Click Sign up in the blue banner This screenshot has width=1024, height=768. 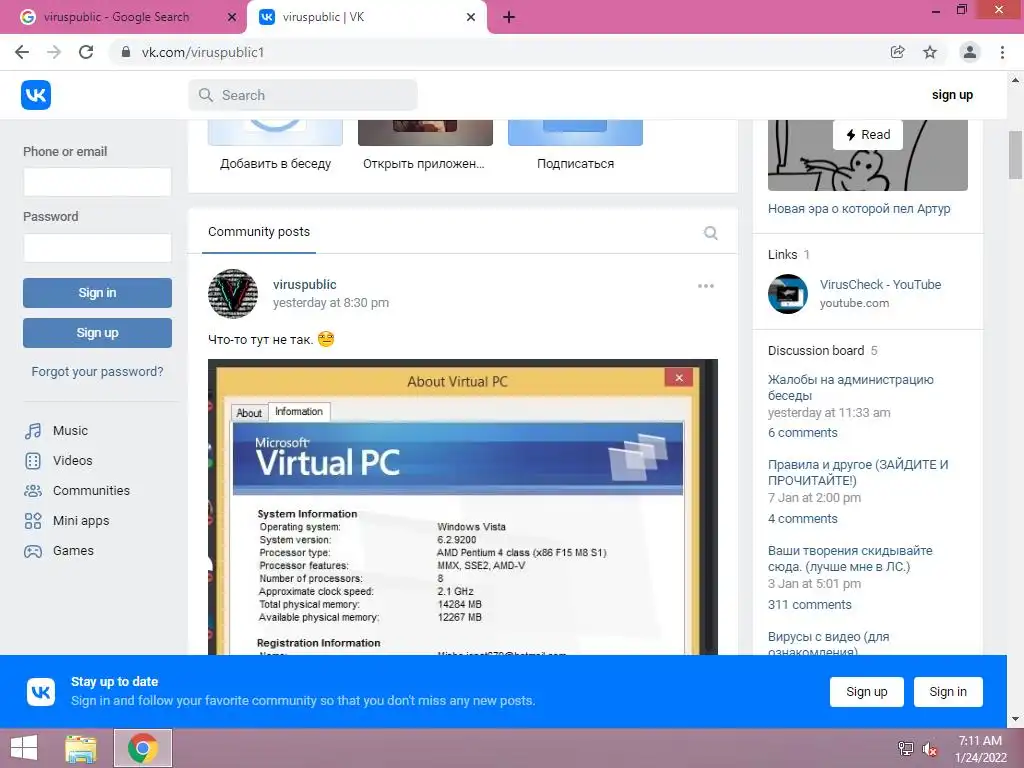[x=867, y=692]
